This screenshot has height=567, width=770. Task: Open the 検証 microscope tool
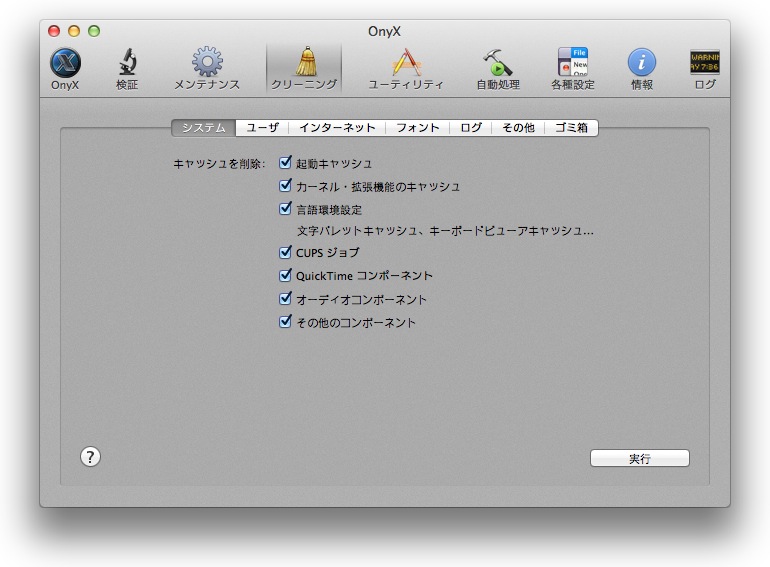[127, 64]
